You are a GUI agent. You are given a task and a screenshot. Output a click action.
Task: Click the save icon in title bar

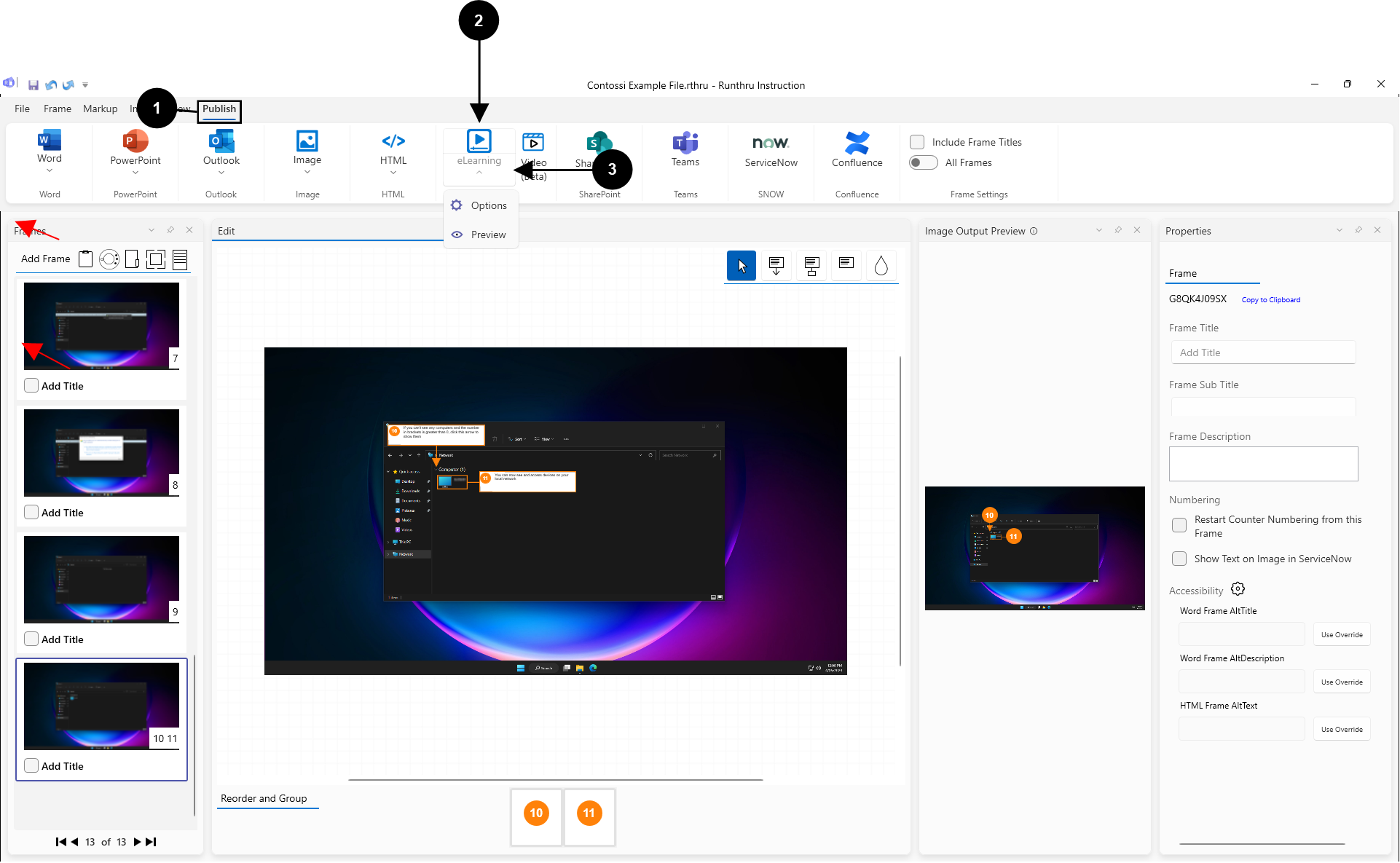(34, 85)
